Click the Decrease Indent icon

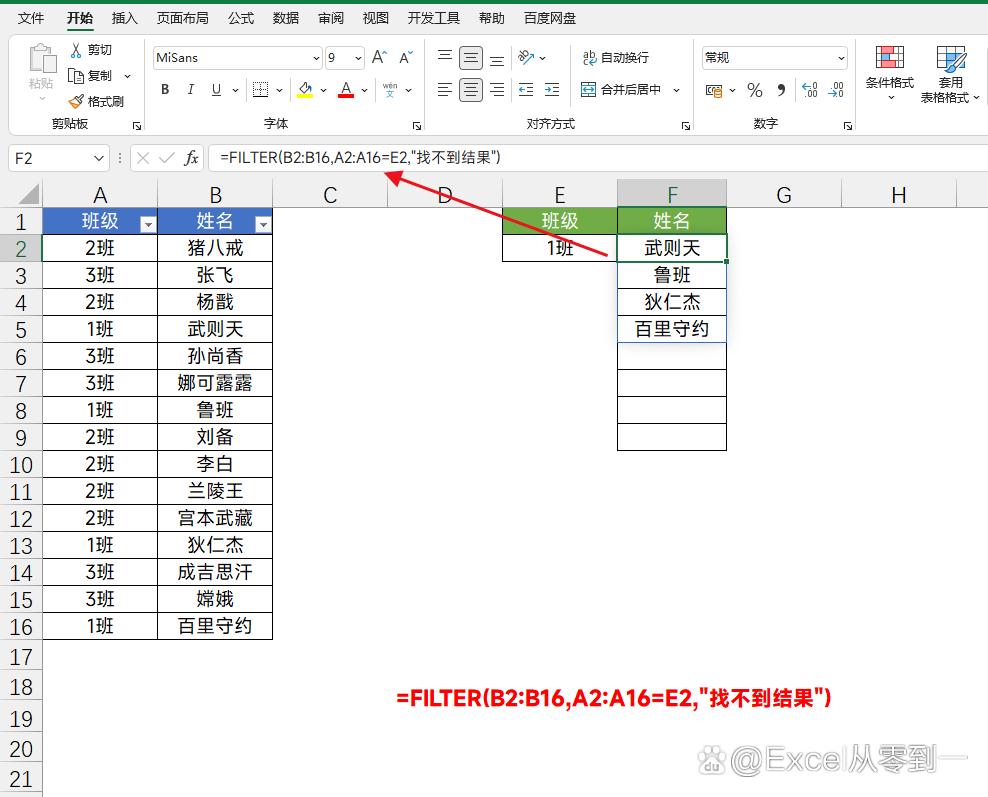click(526, 90)
